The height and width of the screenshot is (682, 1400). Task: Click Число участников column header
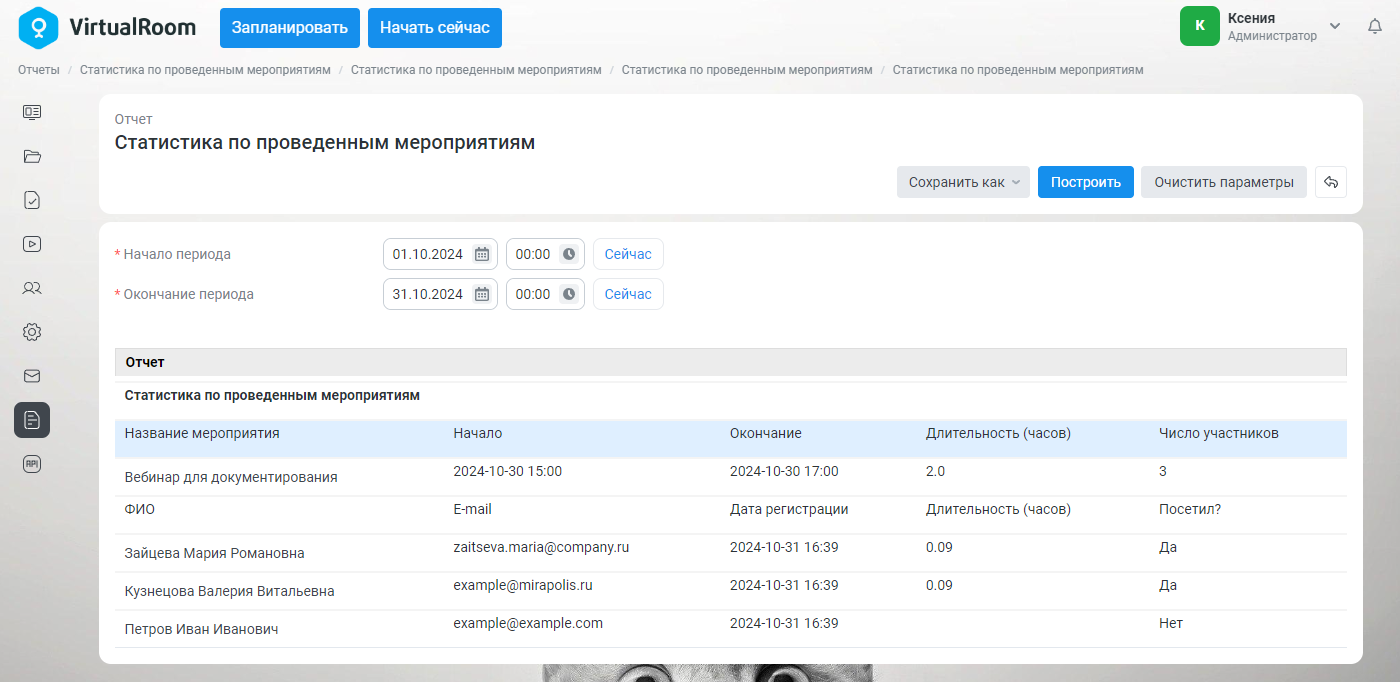point(1219,433)
